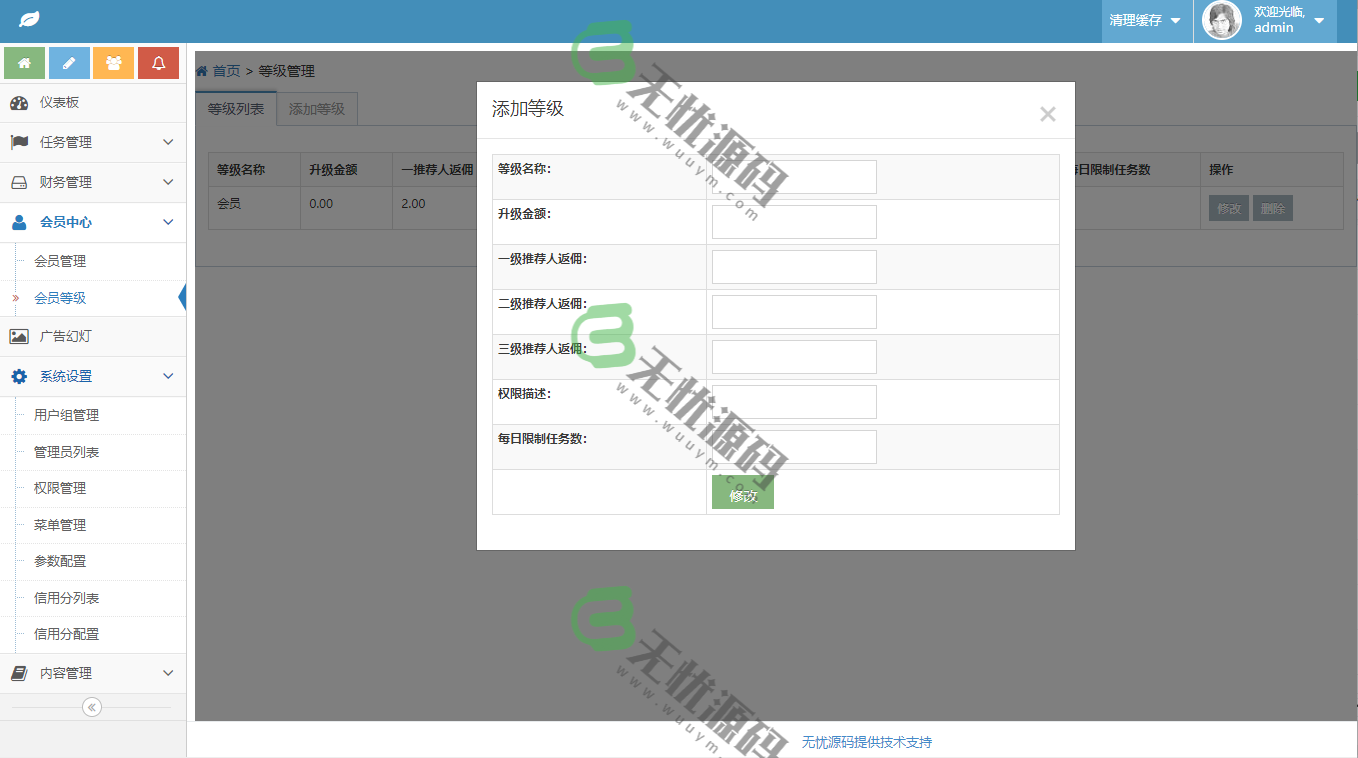Click the green home shortcut icon
This screenshot has width=1358, height=758.
(x=24, y=62)
